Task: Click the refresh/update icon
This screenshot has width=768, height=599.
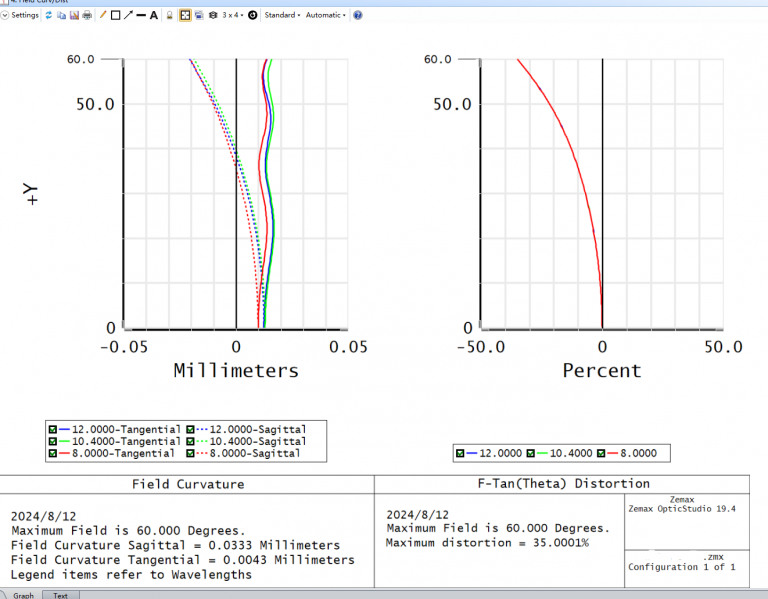Action: [48, 15]
